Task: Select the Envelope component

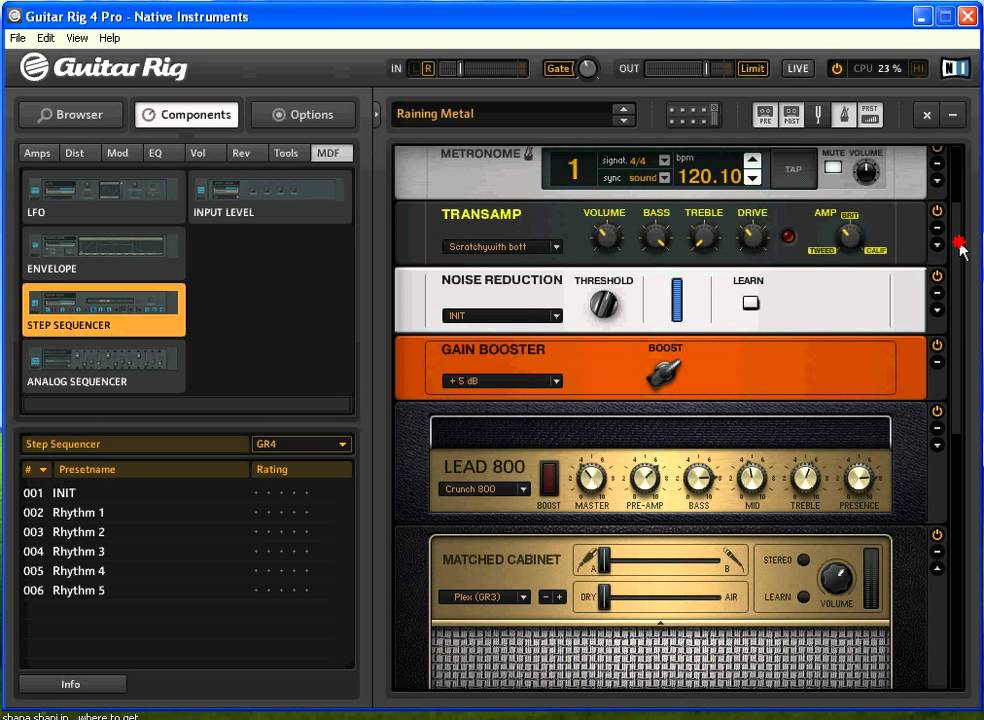Action: pyautogui.click(x=104, y=254)
